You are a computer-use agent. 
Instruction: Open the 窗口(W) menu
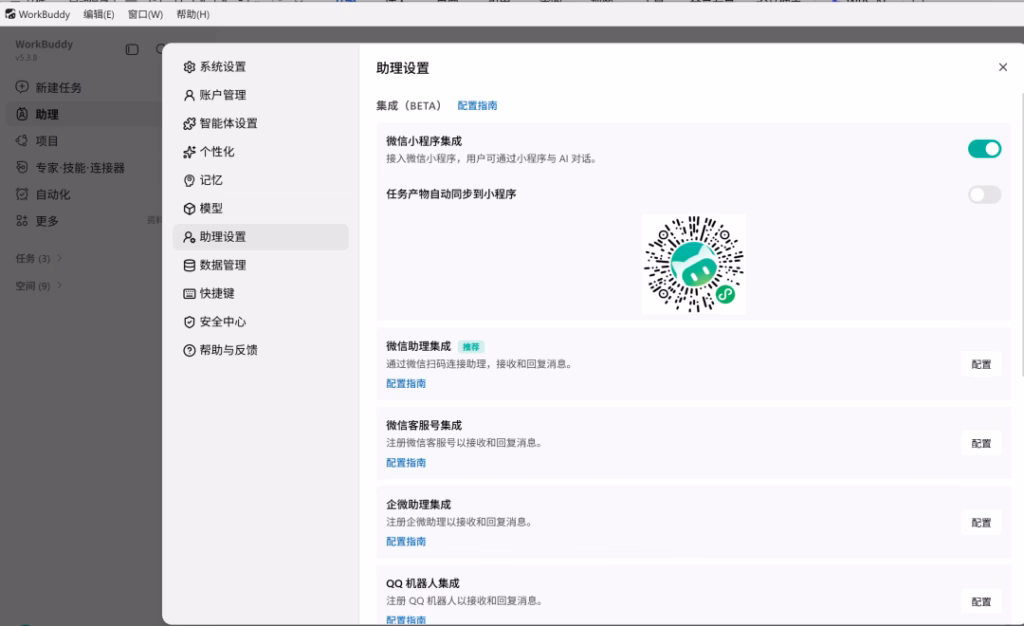[145, 14]
